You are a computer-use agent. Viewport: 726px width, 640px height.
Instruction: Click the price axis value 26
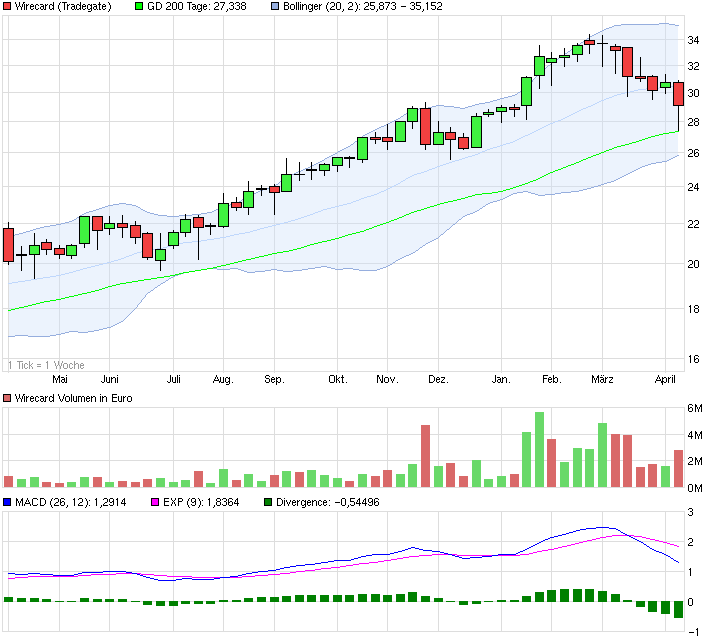coord(693,153)
